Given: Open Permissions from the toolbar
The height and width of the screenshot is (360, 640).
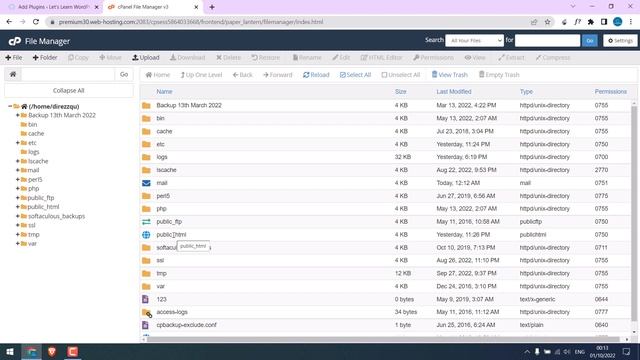Looking at the screenshot, I should tap(433, 58).
